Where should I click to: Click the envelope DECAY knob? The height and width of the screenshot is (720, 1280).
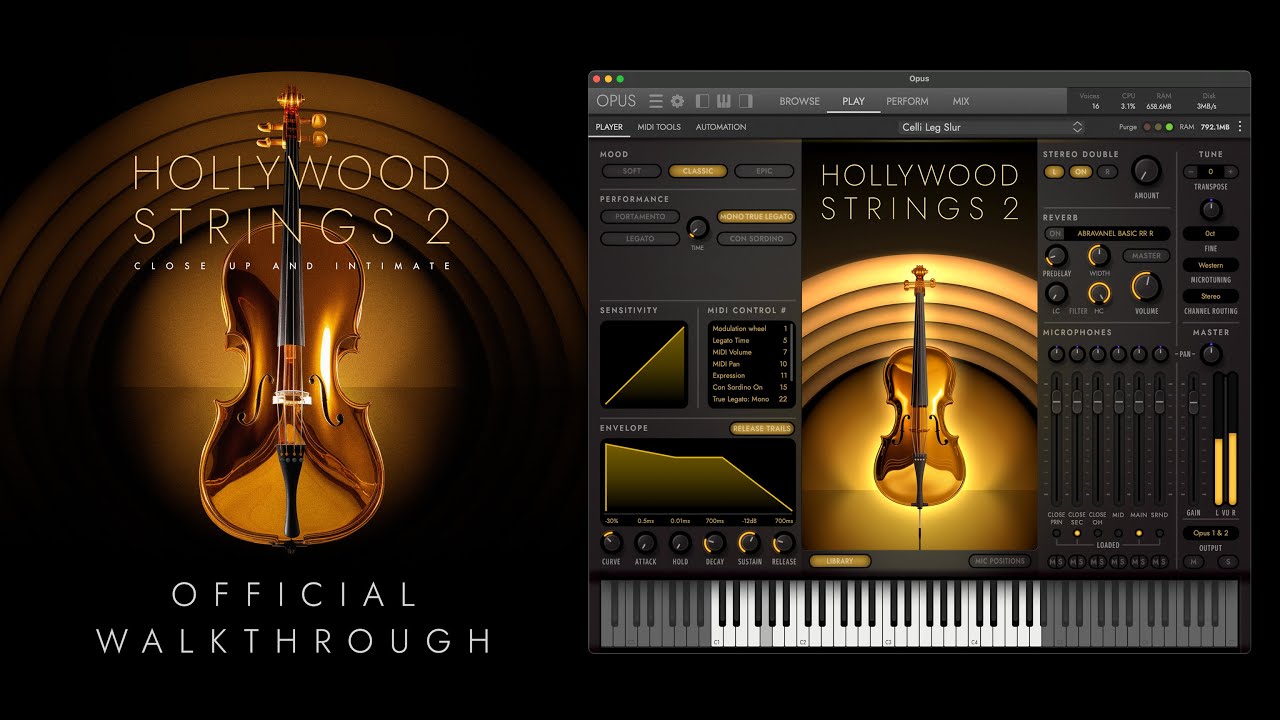715,543
